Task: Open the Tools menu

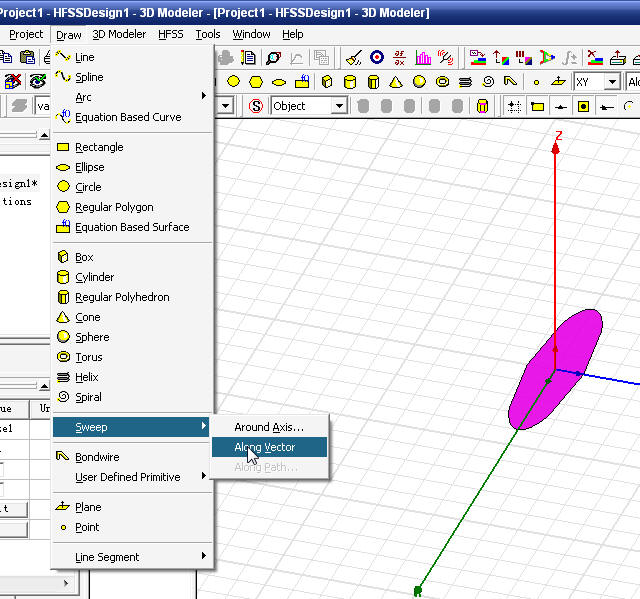Action: (208, 34)
